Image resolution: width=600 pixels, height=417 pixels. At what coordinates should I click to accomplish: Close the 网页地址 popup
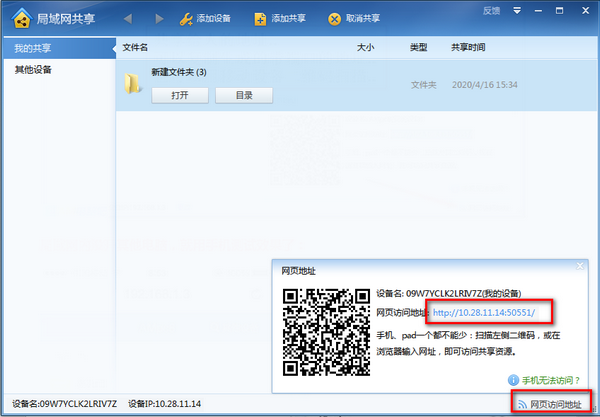[x=580, y=266]
